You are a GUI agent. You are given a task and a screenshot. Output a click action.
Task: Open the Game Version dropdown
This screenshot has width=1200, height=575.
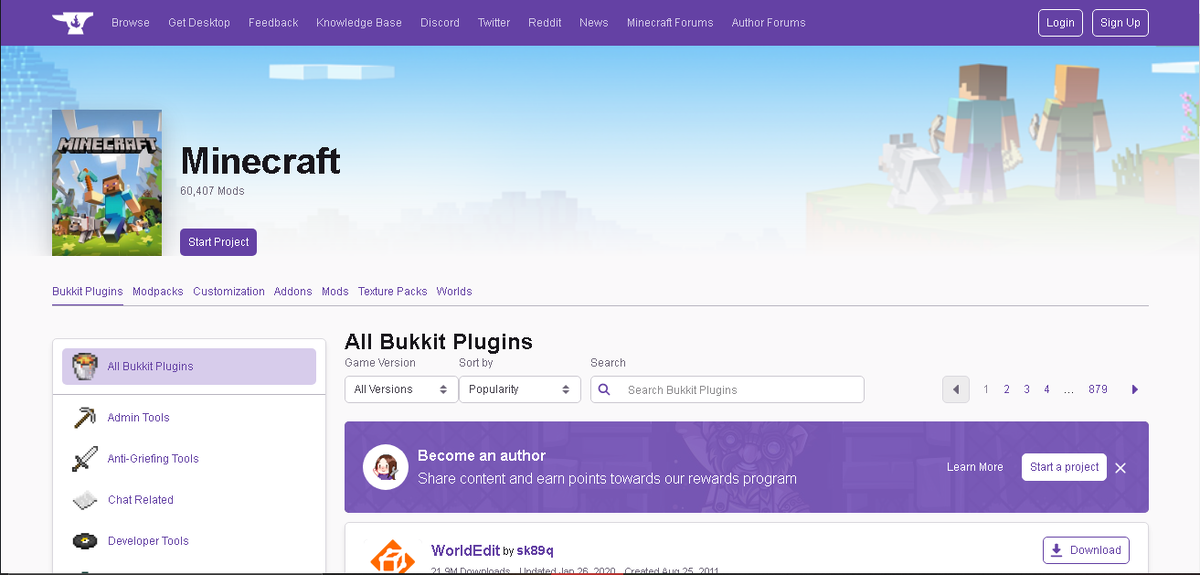(x=401, y=389)
